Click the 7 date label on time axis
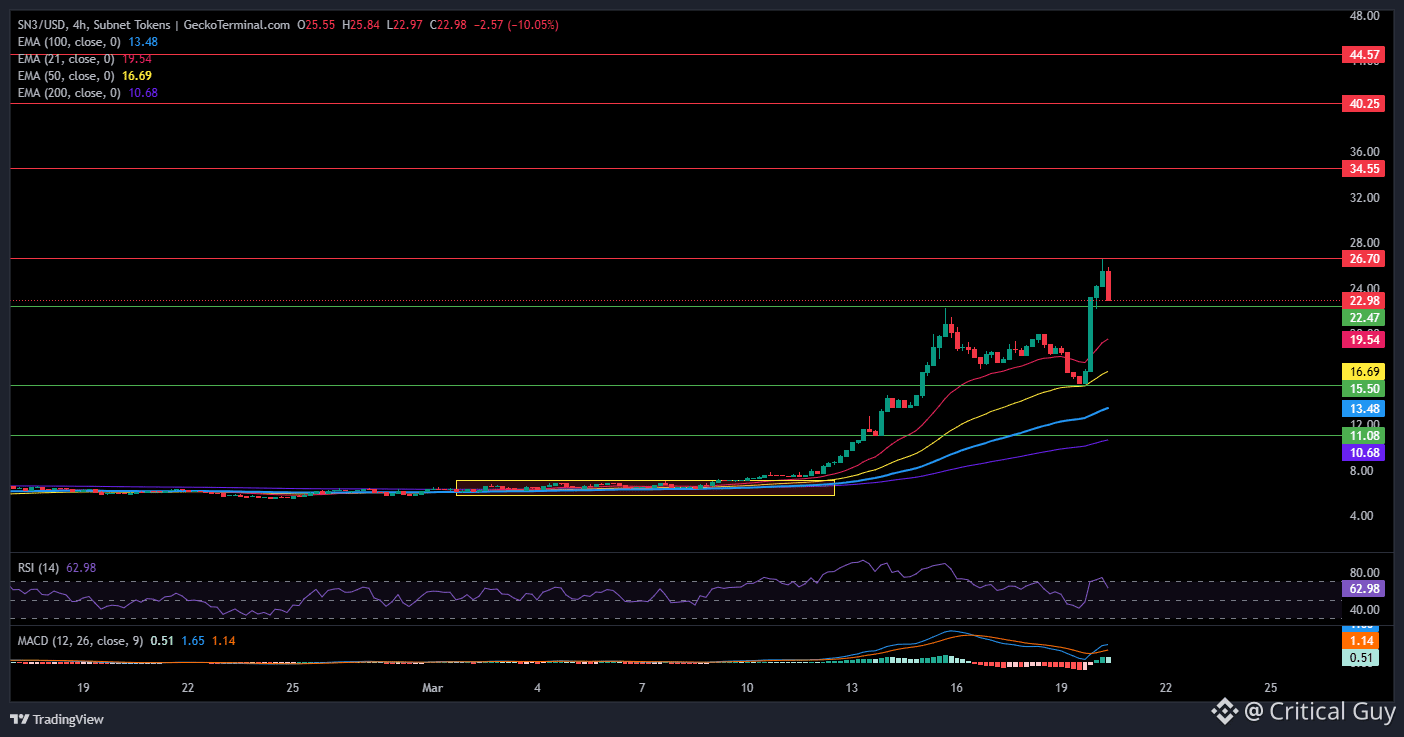Viewport: 1404px width, 737px height. (642, 688)
